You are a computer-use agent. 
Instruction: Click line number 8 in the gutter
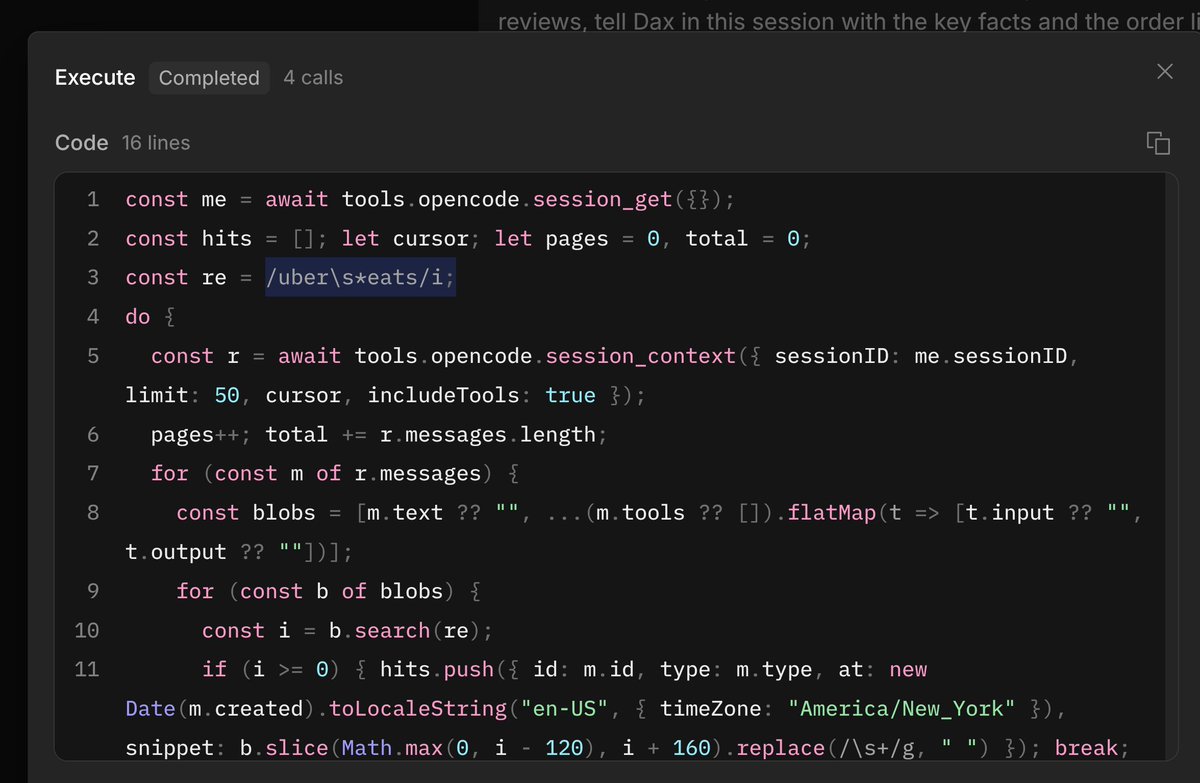point(93,513)
